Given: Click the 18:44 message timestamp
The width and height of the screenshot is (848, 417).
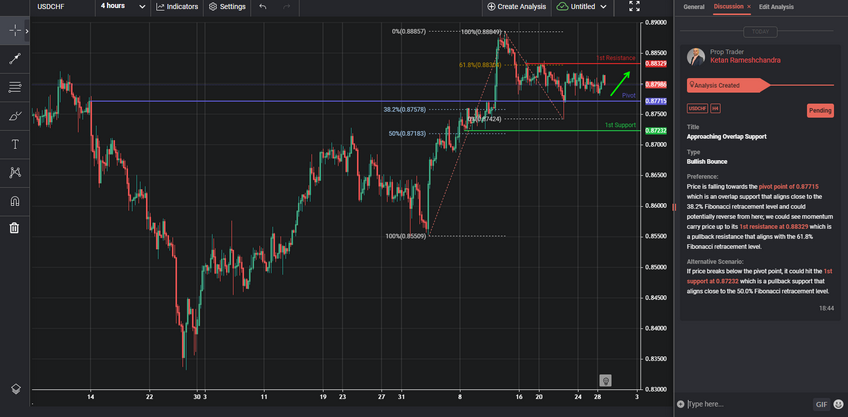Looking at the screenshot, I should pyautogui.click(x=826, y=308).
